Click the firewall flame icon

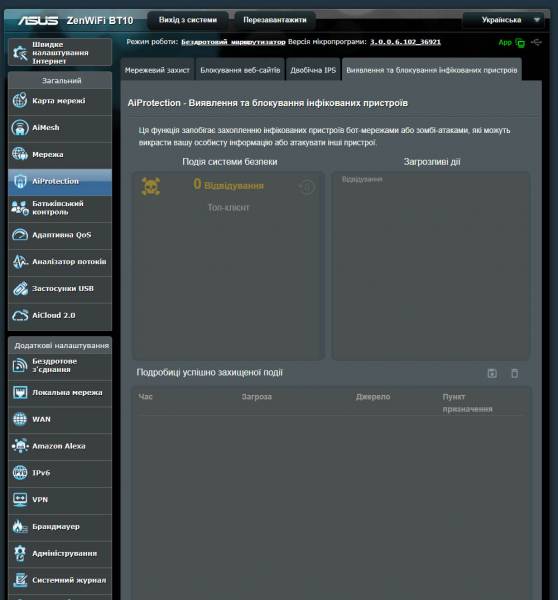20,527
